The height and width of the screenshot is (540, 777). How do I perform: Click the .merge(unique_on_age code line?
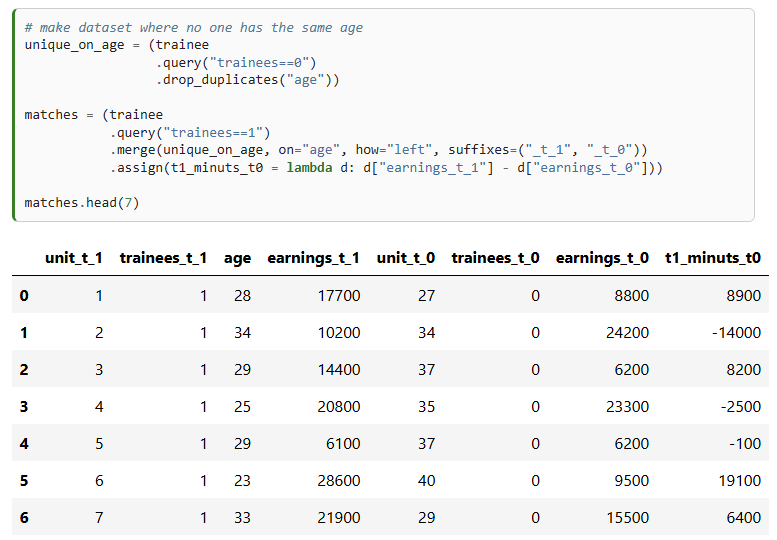(379, 150)
